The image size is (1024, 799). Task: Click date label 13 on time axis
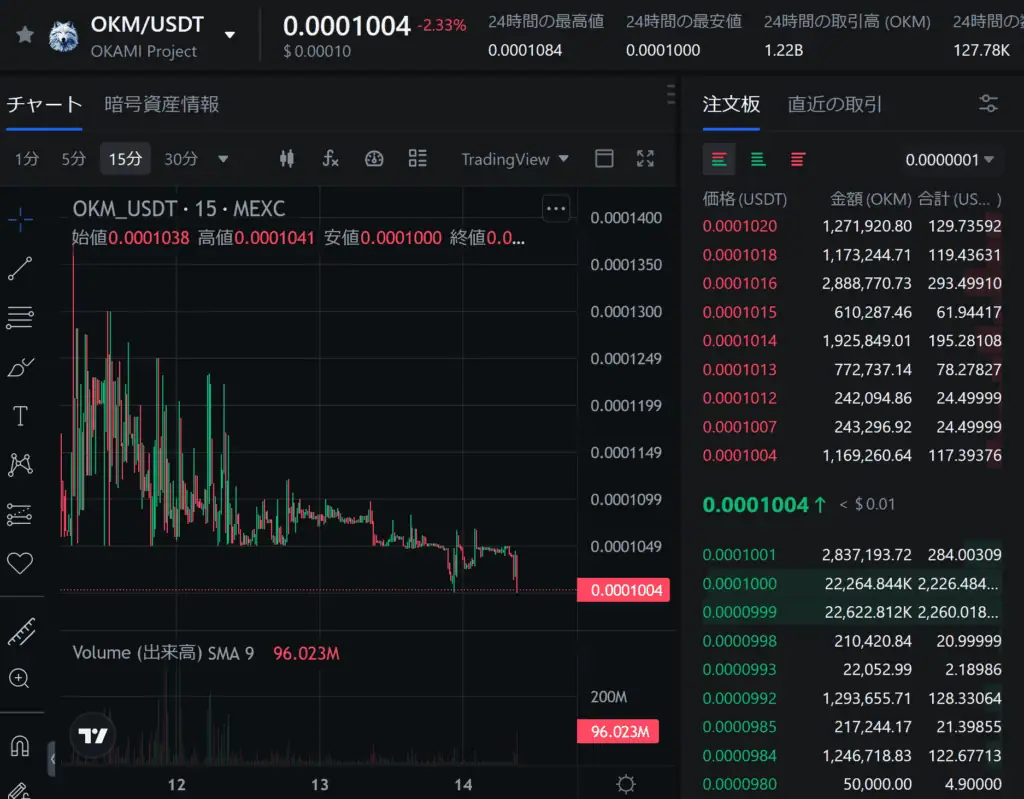(x=319, y=784)
